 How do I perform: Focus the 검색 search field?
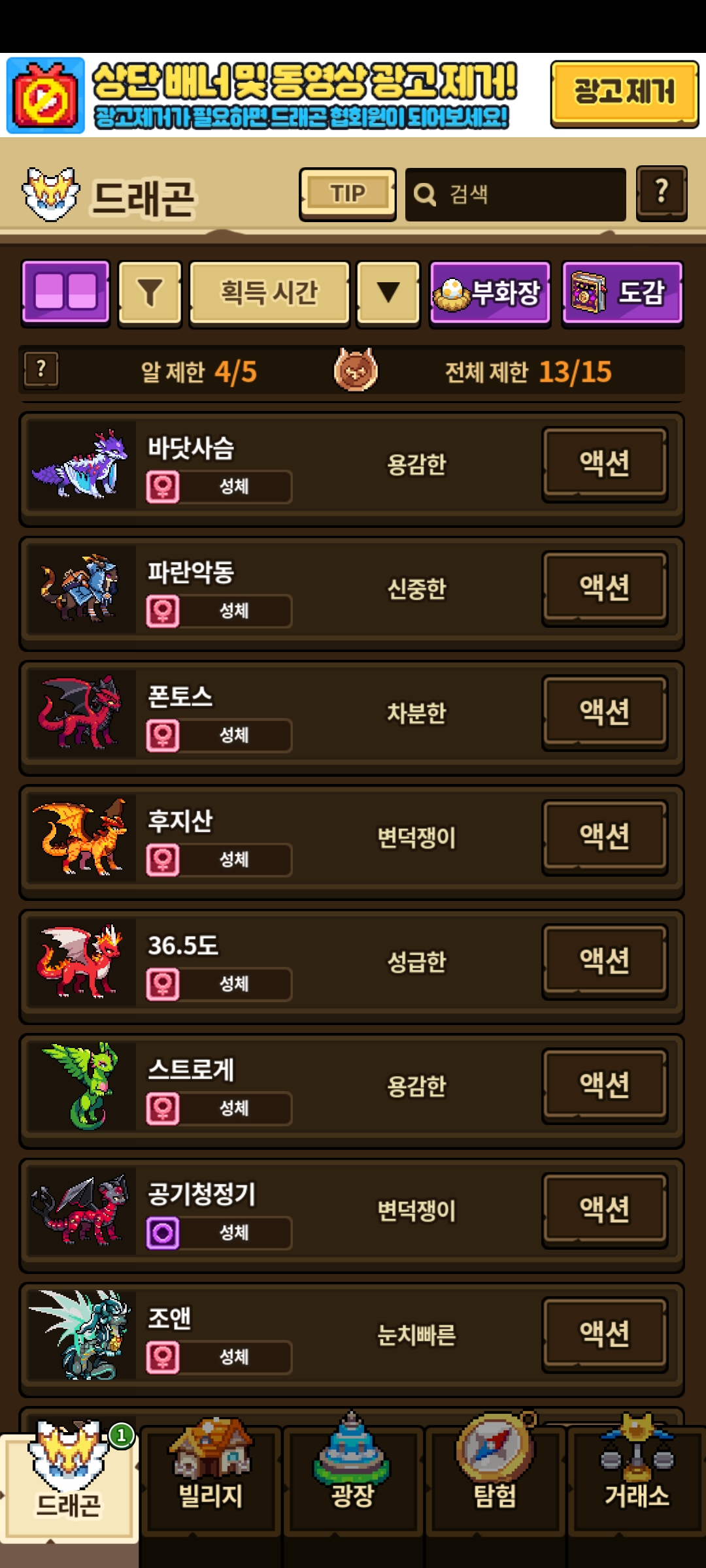click(516, 194)
